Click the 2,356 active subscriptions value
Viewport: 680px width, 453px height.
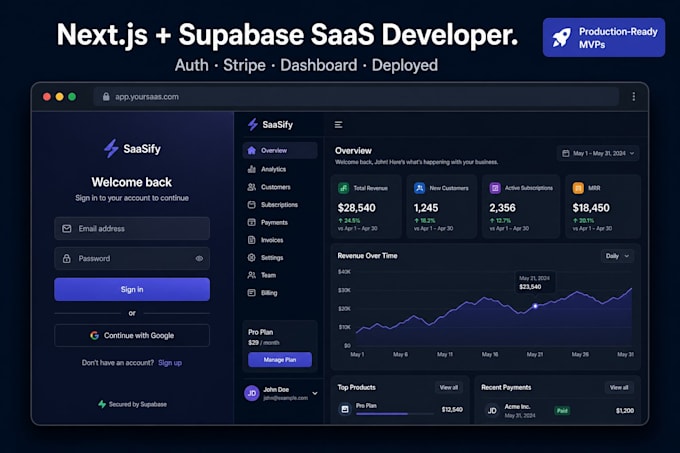tap(503, 208)
